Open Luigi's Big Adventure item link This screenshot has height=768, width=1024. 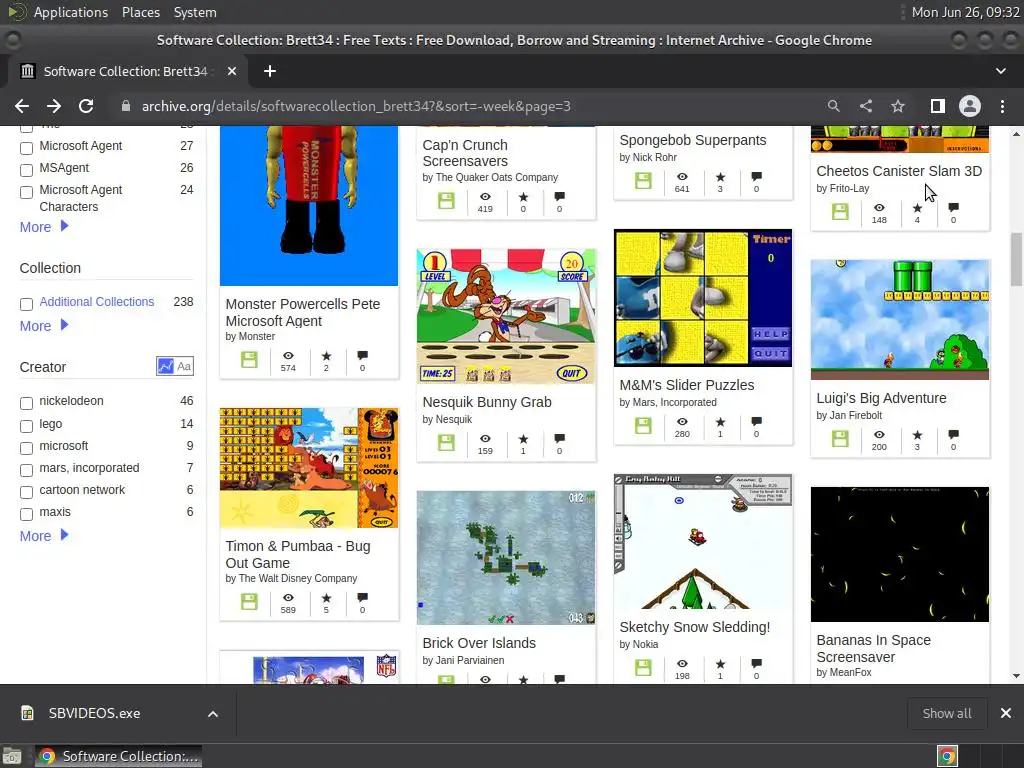point(881,398)
